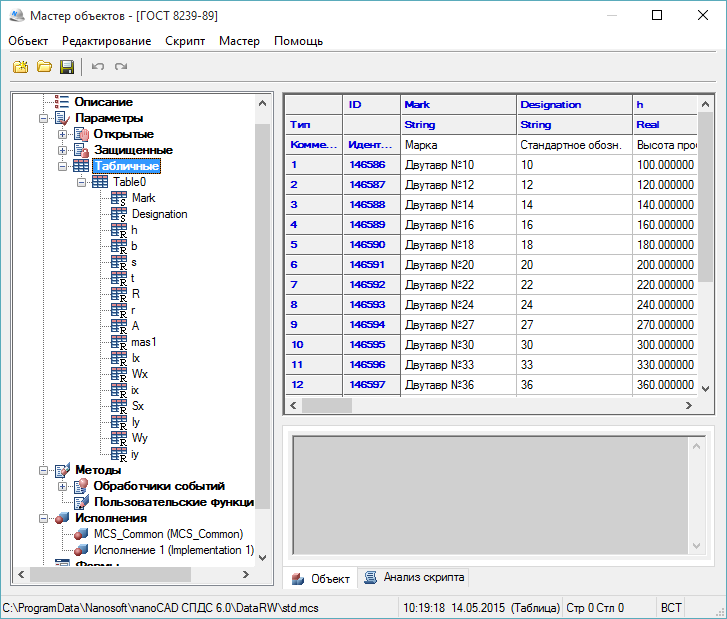
Task: Collapse the Параметры tree node
Action: pos(44,118)
